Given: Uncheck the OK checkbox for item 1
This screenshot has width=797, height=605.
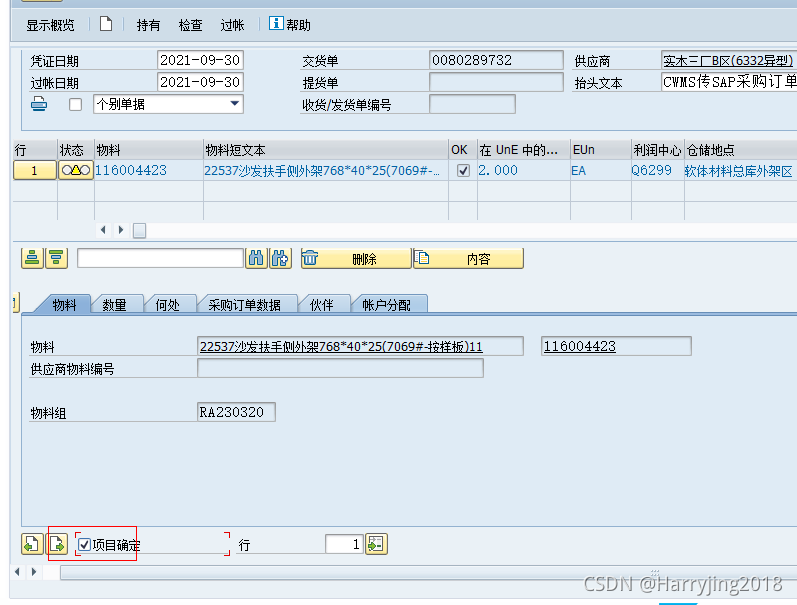Looking at the screenshot, I should (463, 170).
